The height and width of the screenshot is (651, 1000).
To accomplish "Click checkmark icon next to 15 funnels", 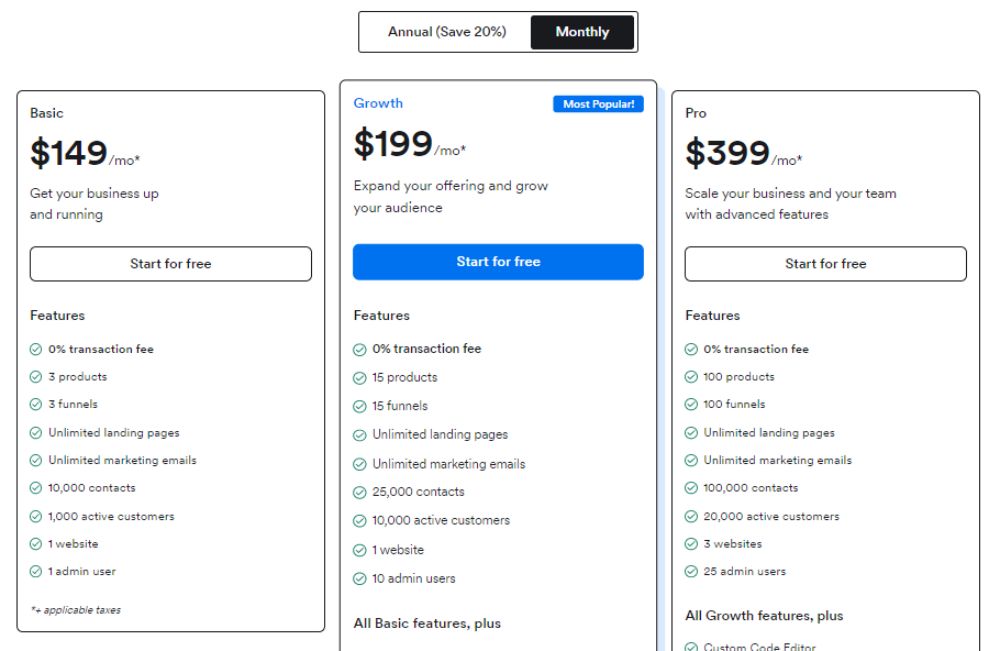I will pyautogui.click(x=360, y=406).
